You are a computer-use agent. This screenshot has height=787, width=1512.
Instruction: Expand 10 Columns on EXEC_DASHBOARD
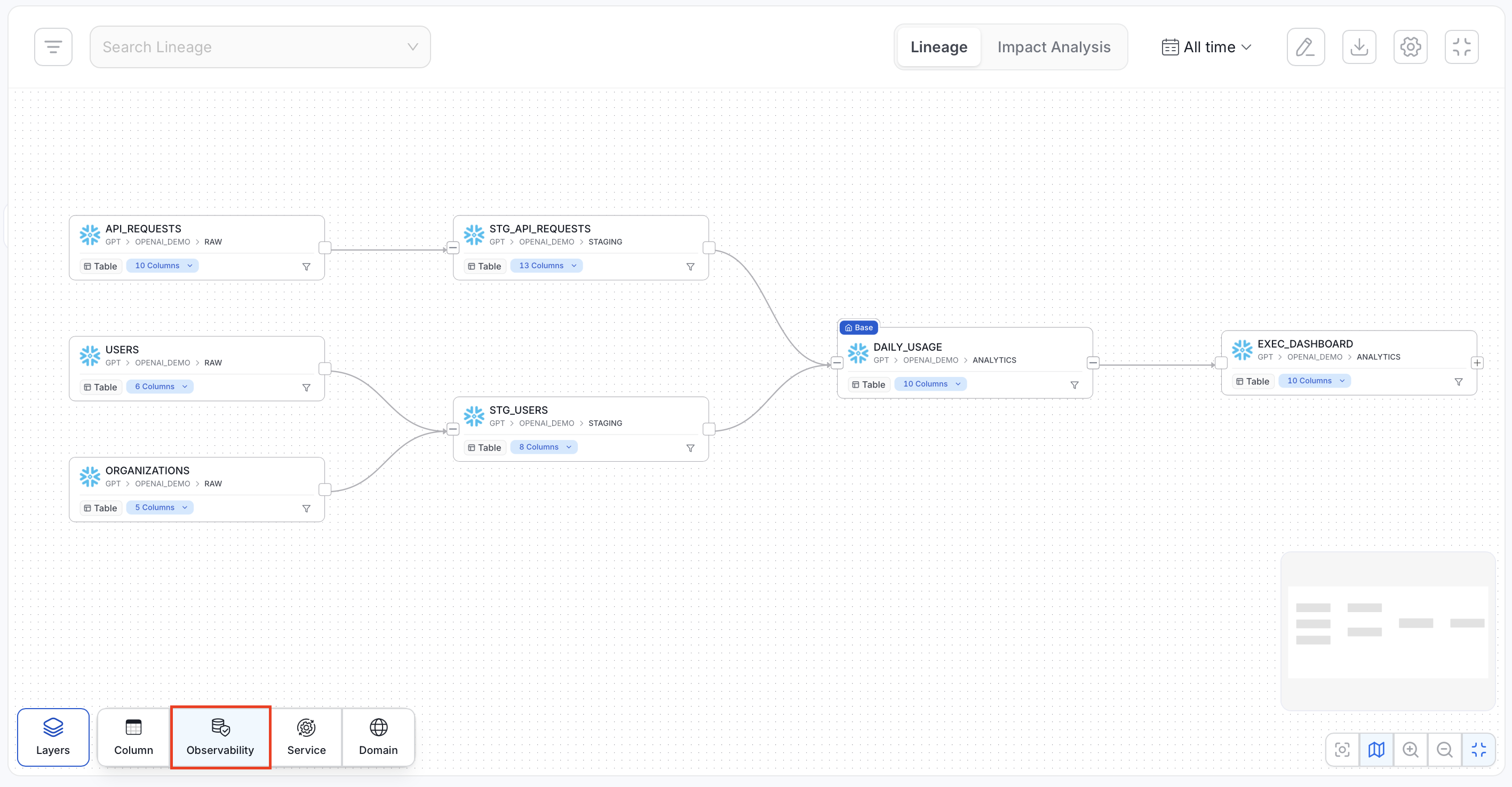(x=1315, y=381)
